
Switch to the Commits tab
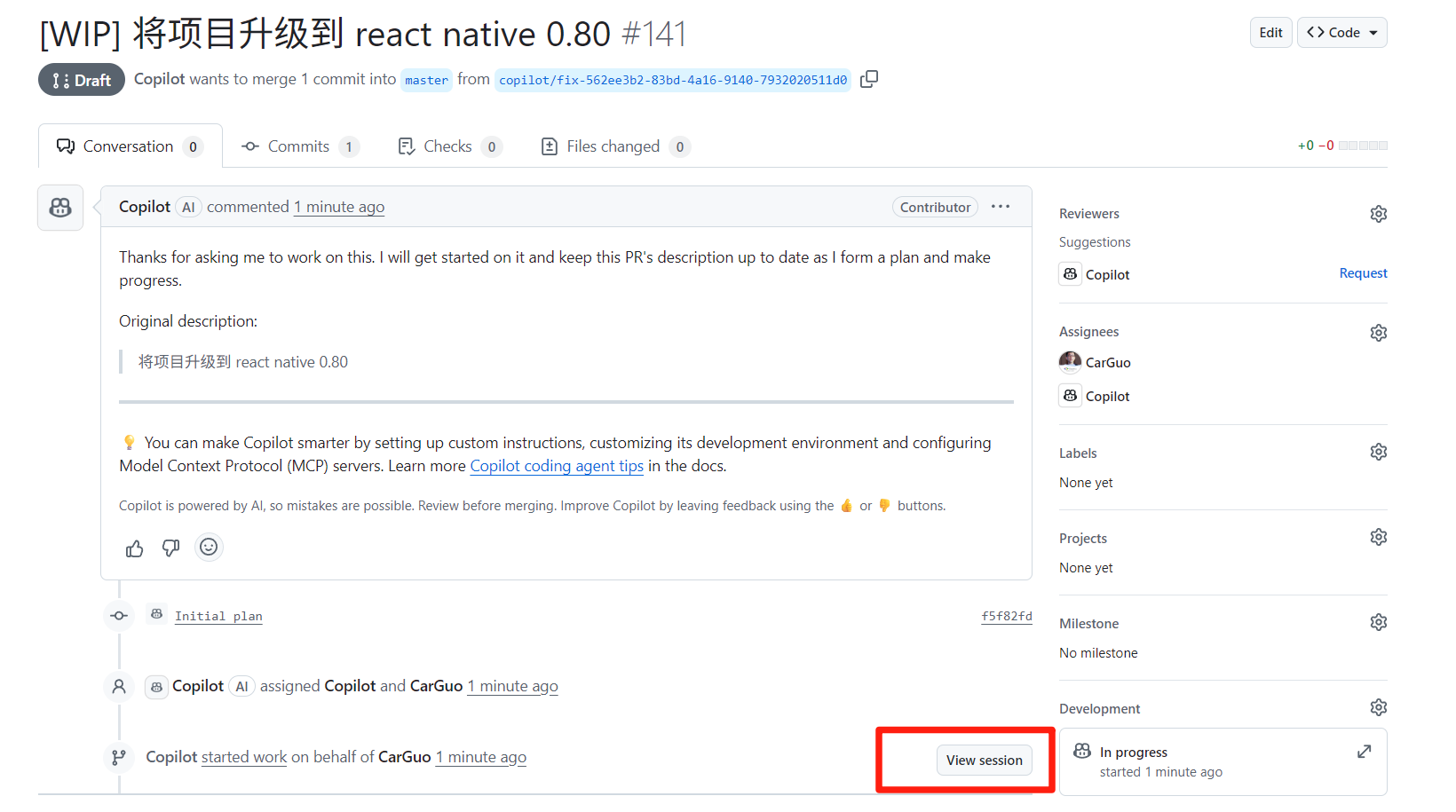coord(300,146)
